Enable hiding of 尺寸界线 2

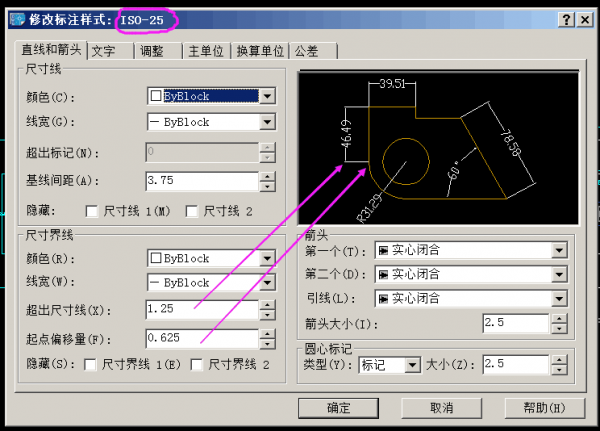pos(196,365)
